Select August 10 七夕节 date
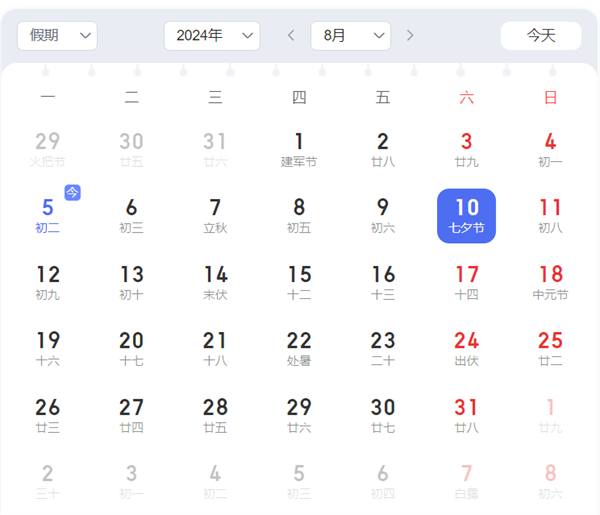Image resolution: width=600 pixels, height=515 pixels. (467, 215)
